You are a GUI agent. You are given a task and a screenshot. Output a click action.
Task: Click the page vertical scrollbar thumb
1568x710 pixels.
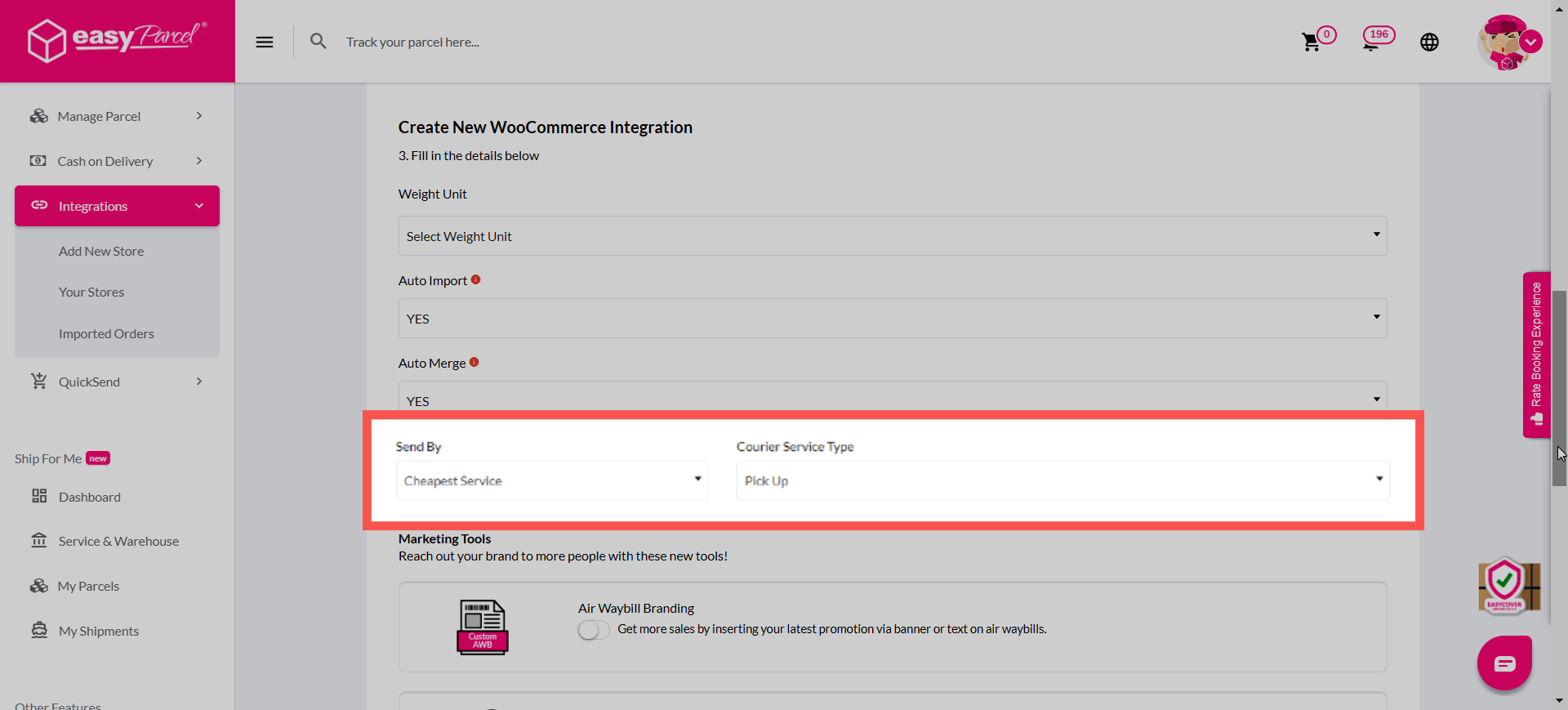click(x=1559, y=388)
